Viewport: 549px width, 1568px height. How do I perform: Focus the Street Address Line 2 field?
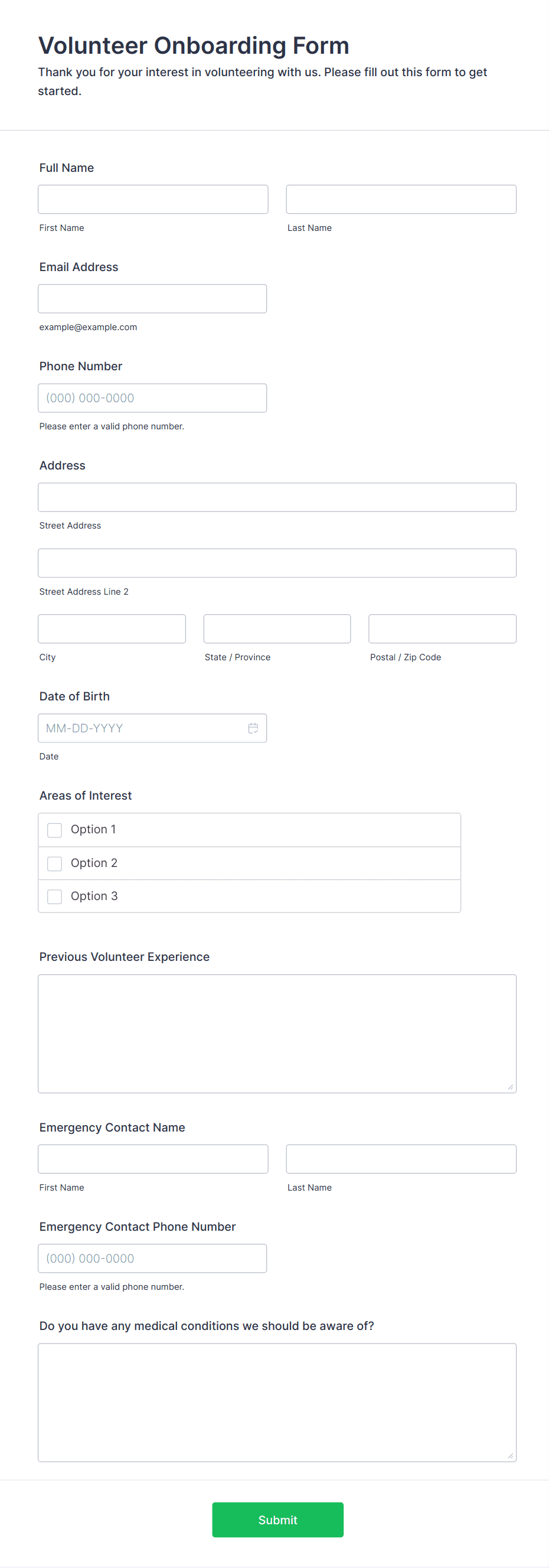pyautogui.click(x=277, y=563)
